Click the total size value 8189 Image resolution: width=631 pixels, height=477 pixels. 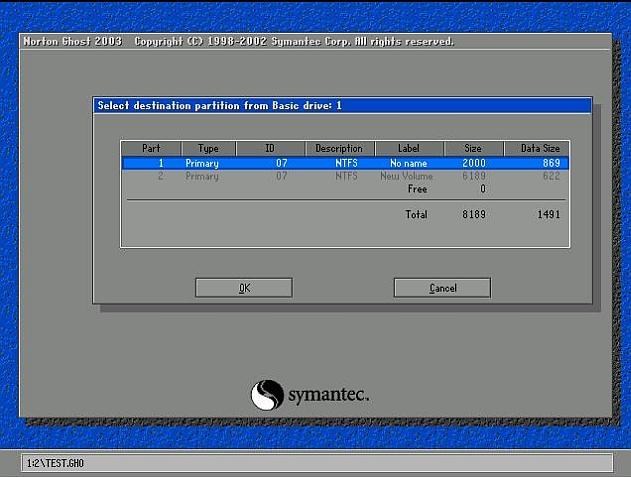474,214
